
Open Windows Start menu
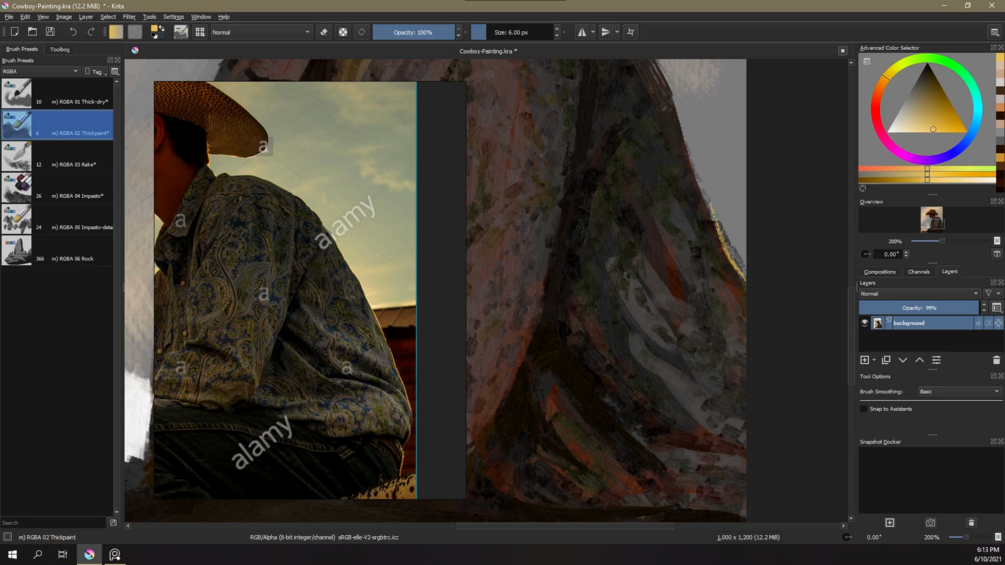(x=12, y=554)
